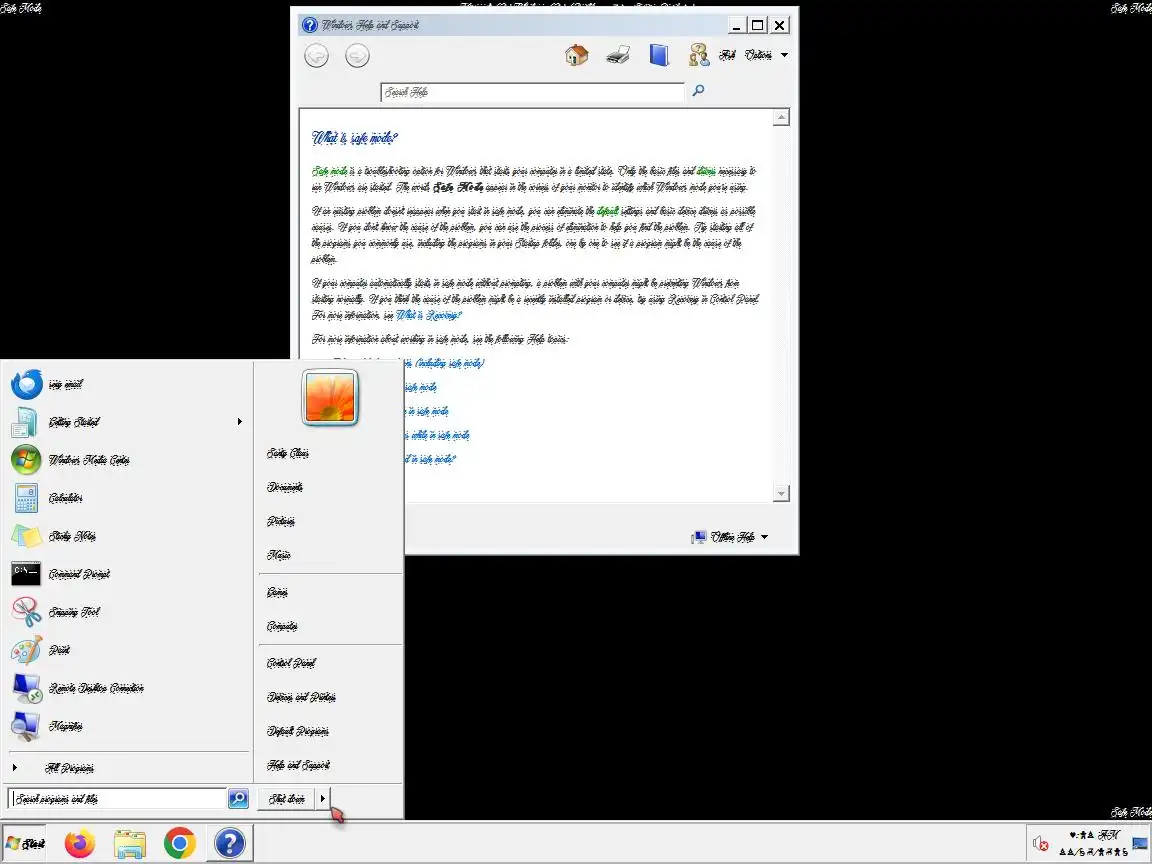This screenshot has height=864, width=1152.
Task: Open the user name folder above Documents
Action: pyautogui.click(x=288, y=453)
